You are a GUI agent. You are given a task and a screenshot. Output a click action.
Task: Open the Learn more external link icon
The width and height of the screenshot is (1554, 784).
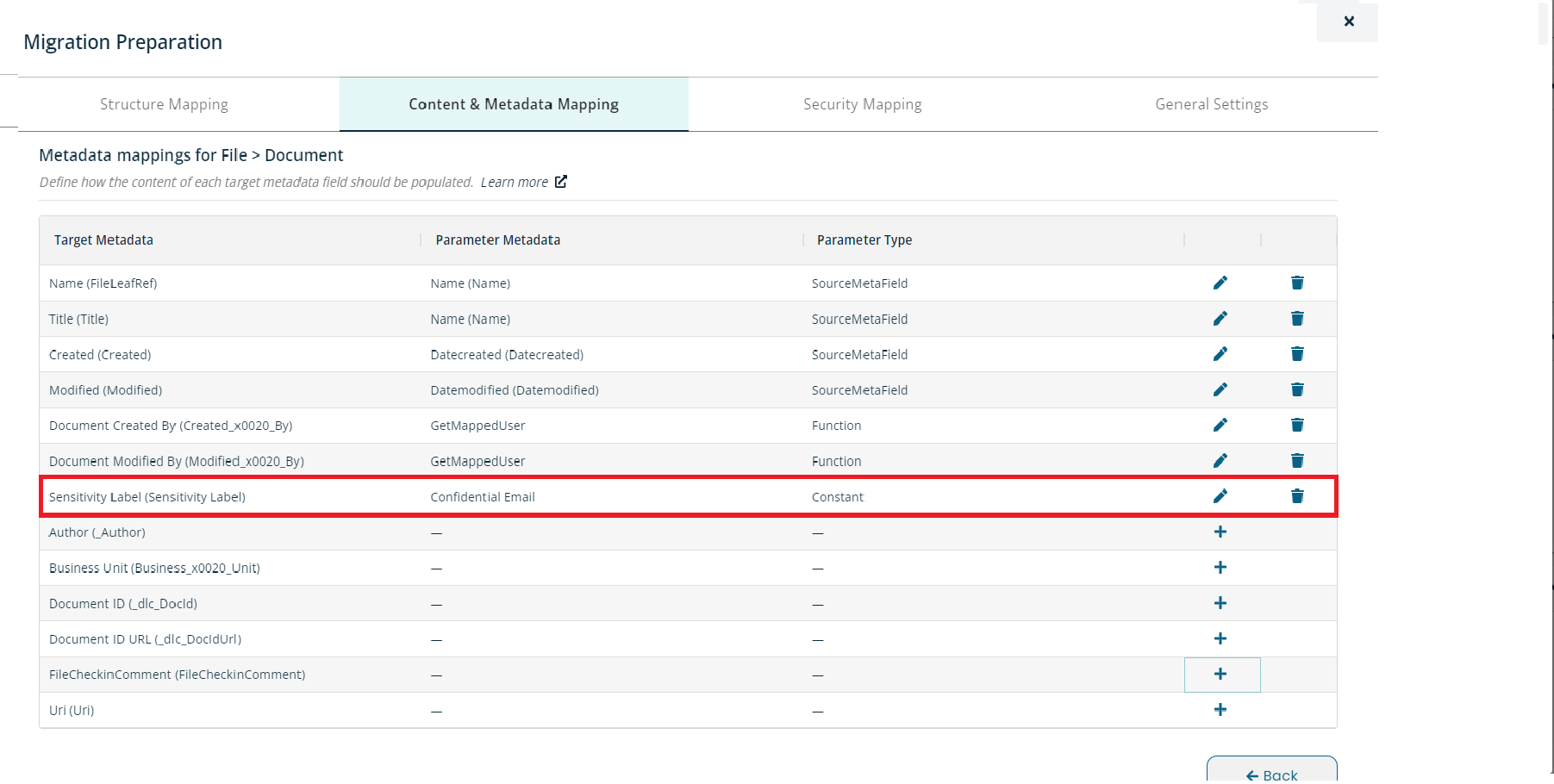coord(561,181)
